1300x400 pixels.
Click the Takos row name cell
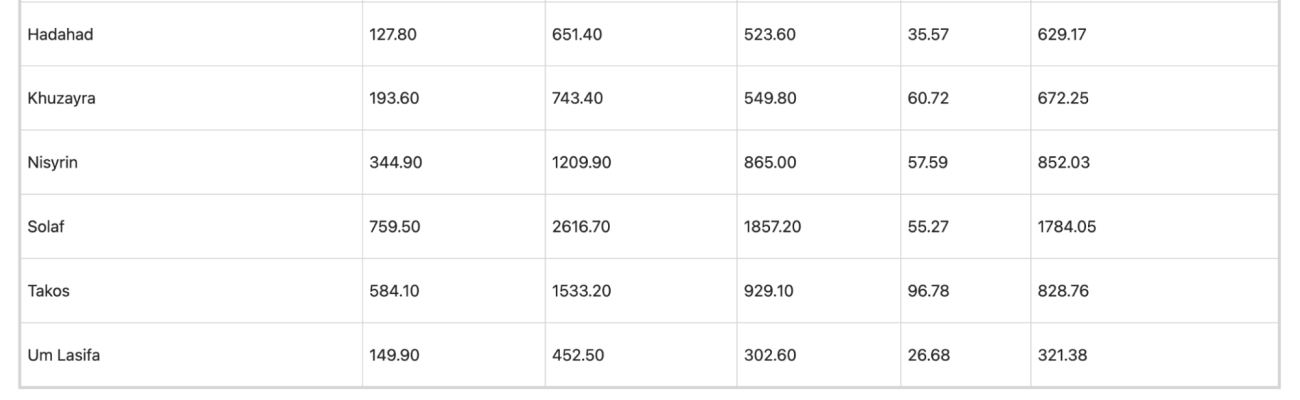tap(46, 290)
